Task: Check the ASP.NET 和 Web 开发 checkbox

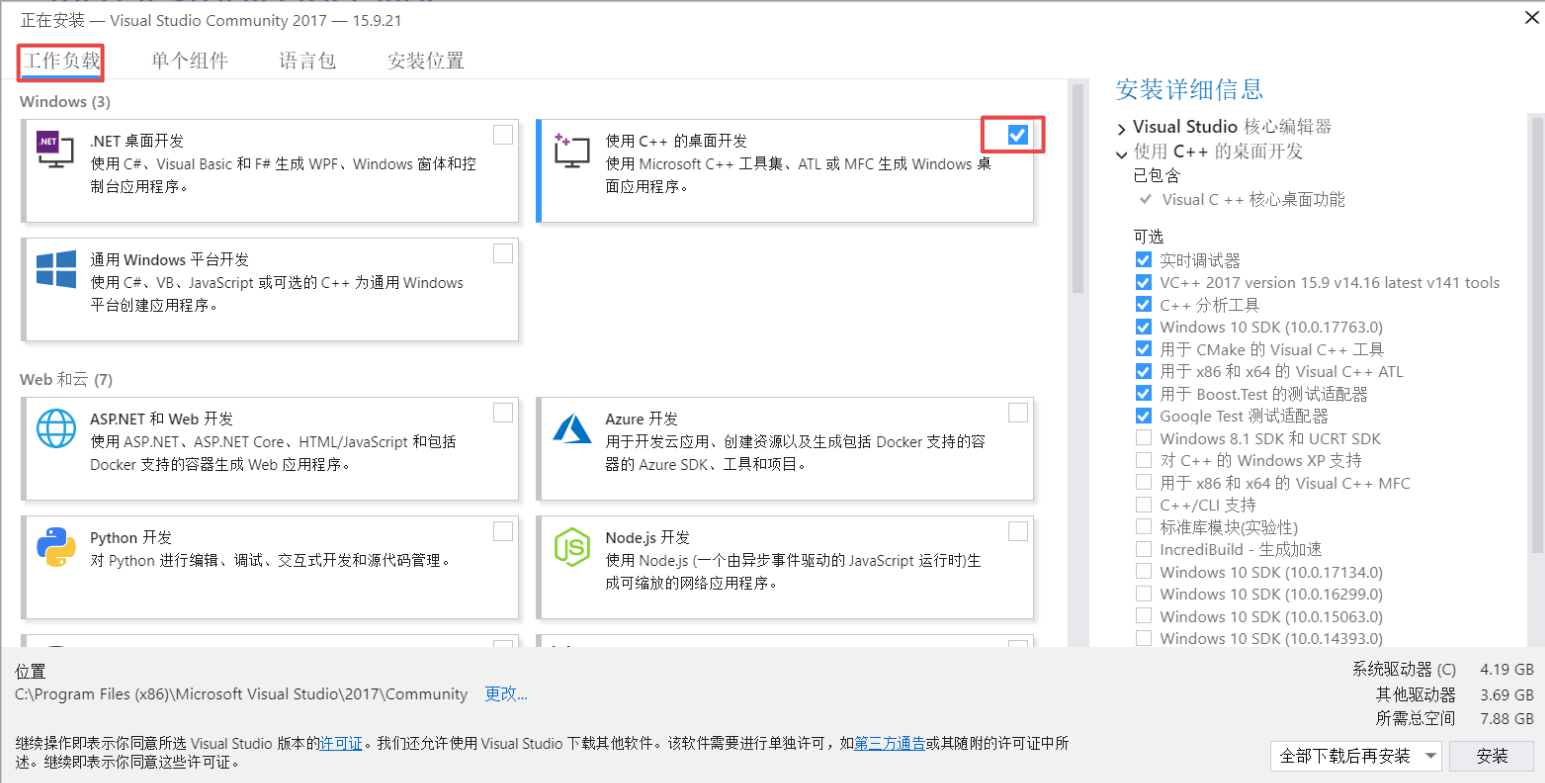Action: coord(503,412)
